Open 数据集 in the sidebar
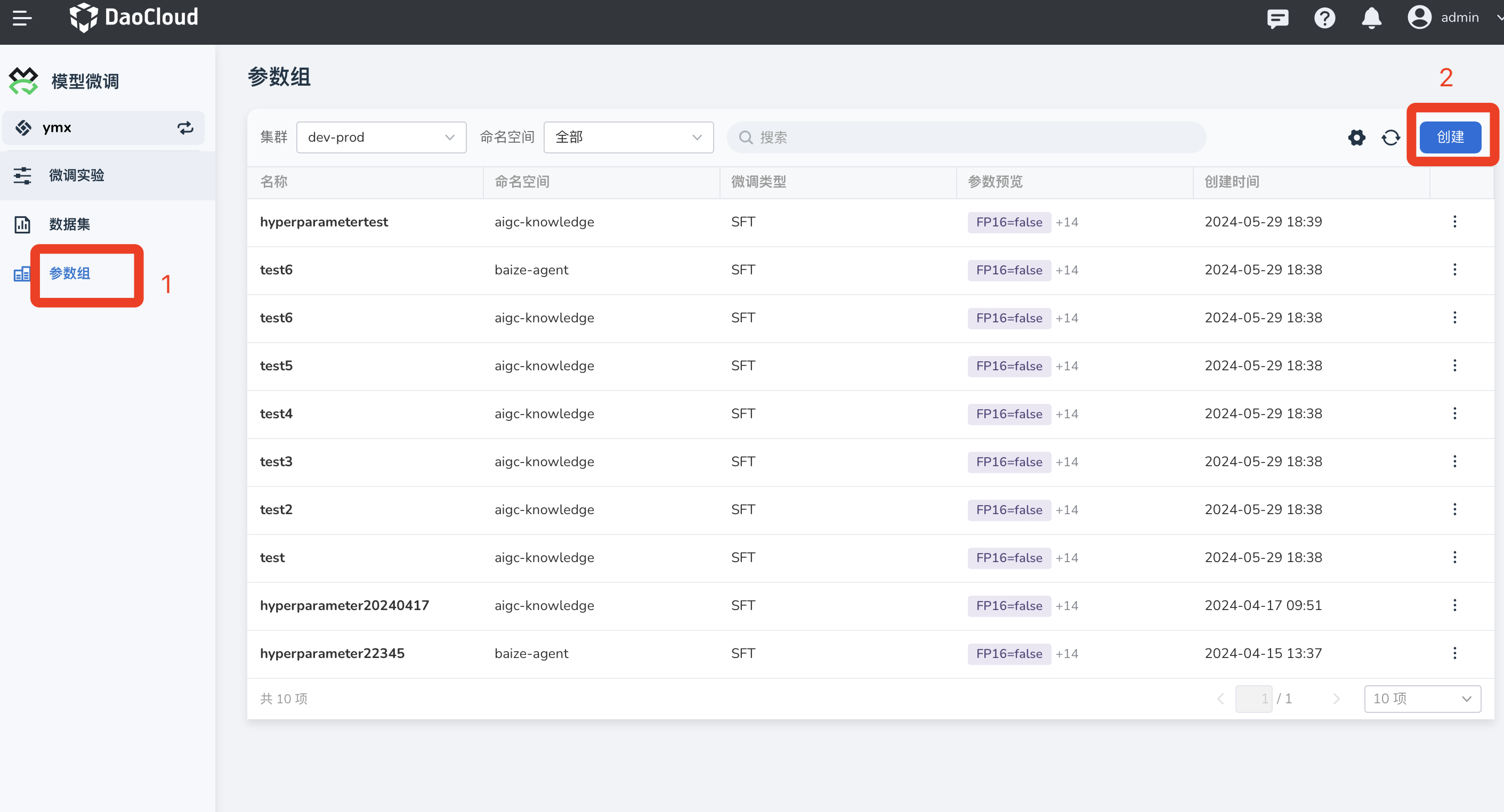 pos(108,224)
